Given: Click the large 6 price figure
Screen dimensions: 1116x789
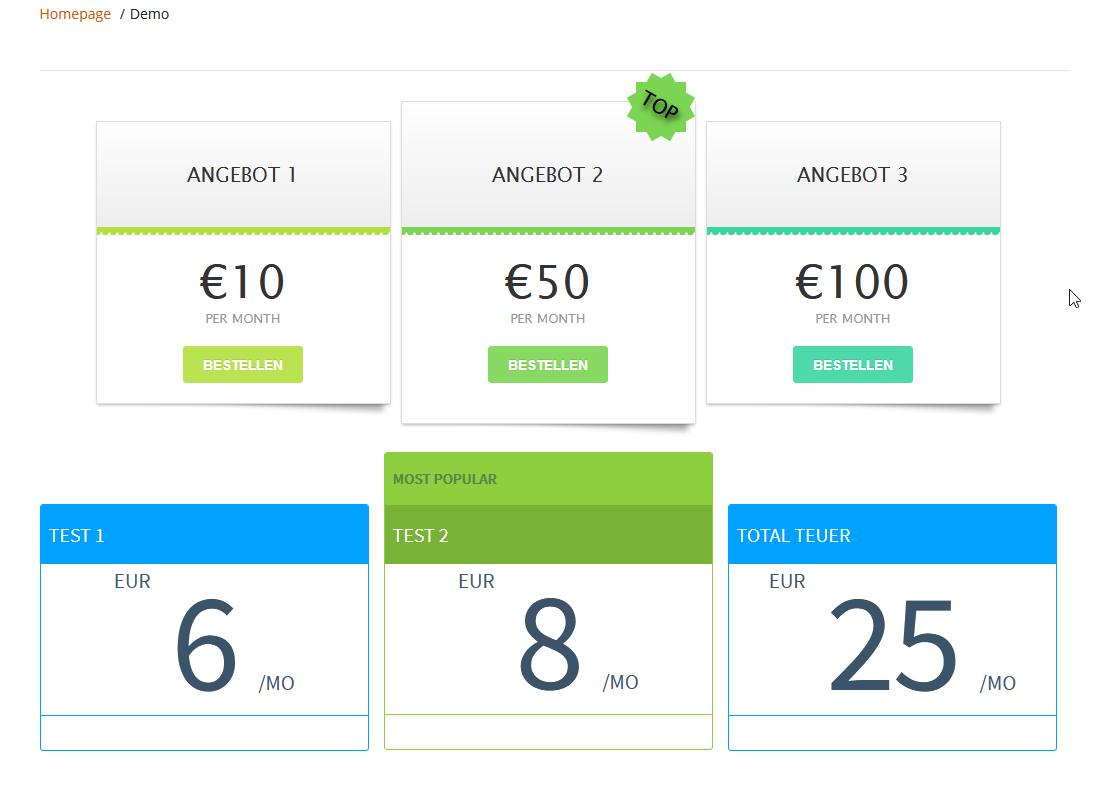Looking at the screenshot, I should (206, 647).
